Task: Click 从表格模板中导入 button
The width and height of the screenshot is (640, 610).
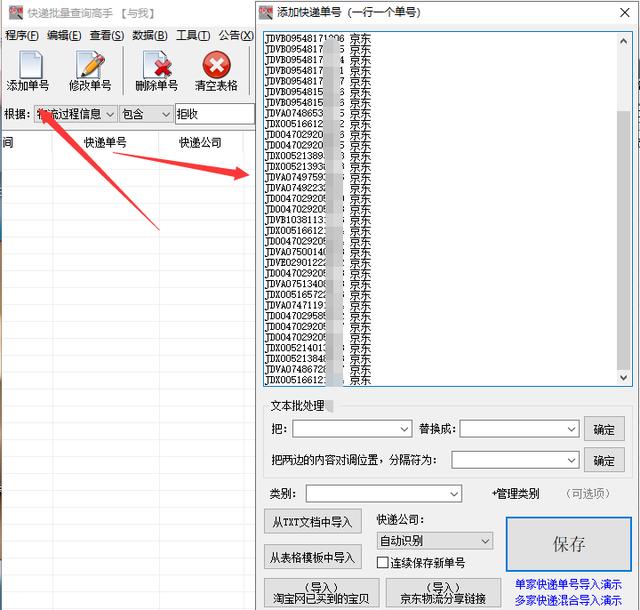Action: [311, 557]
